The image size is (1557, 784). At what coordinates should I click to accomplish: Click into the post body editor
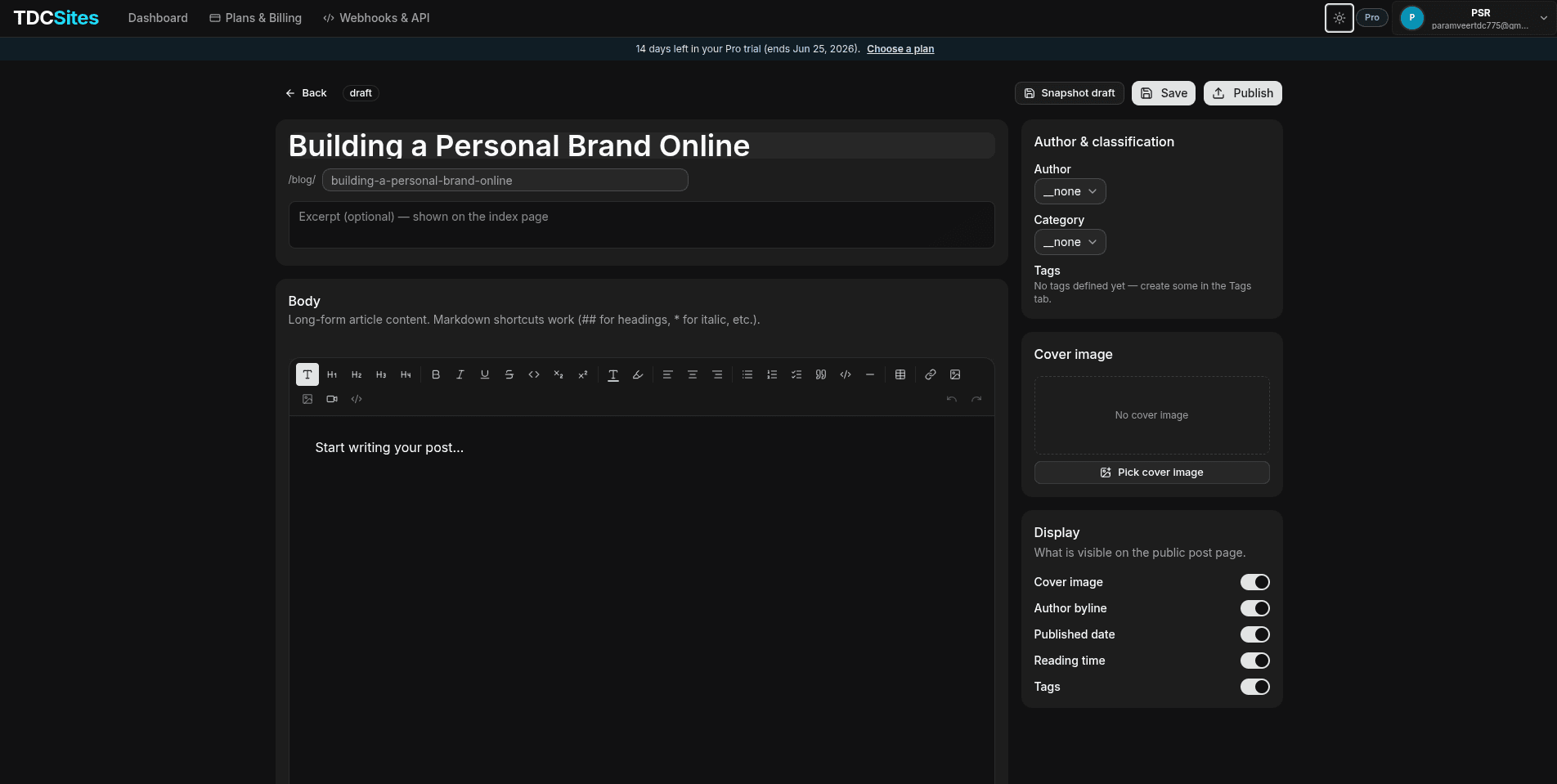[641, 601]
